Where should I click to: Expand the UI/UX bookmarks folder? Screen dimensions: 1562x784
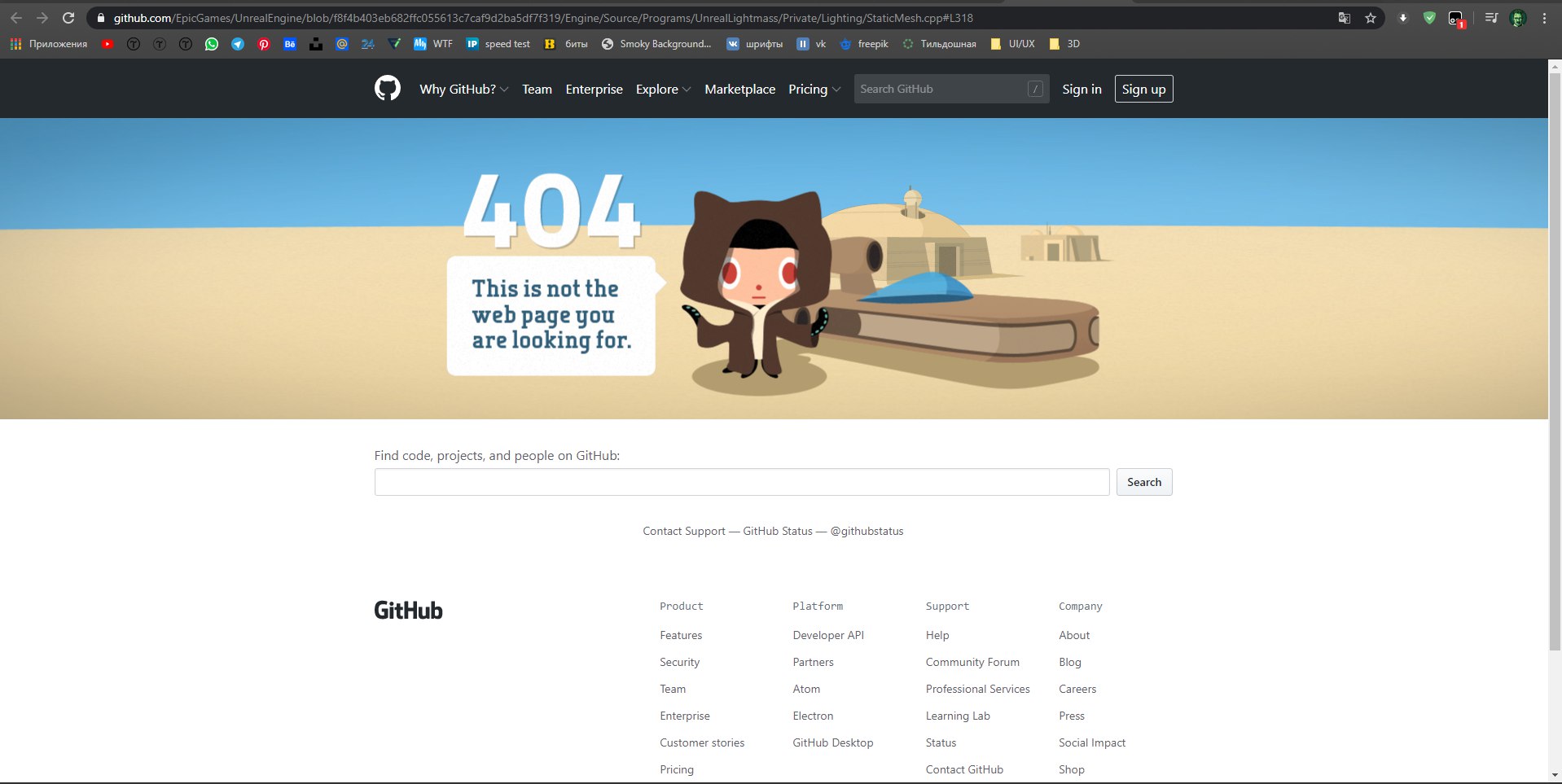pos(1012,44)
